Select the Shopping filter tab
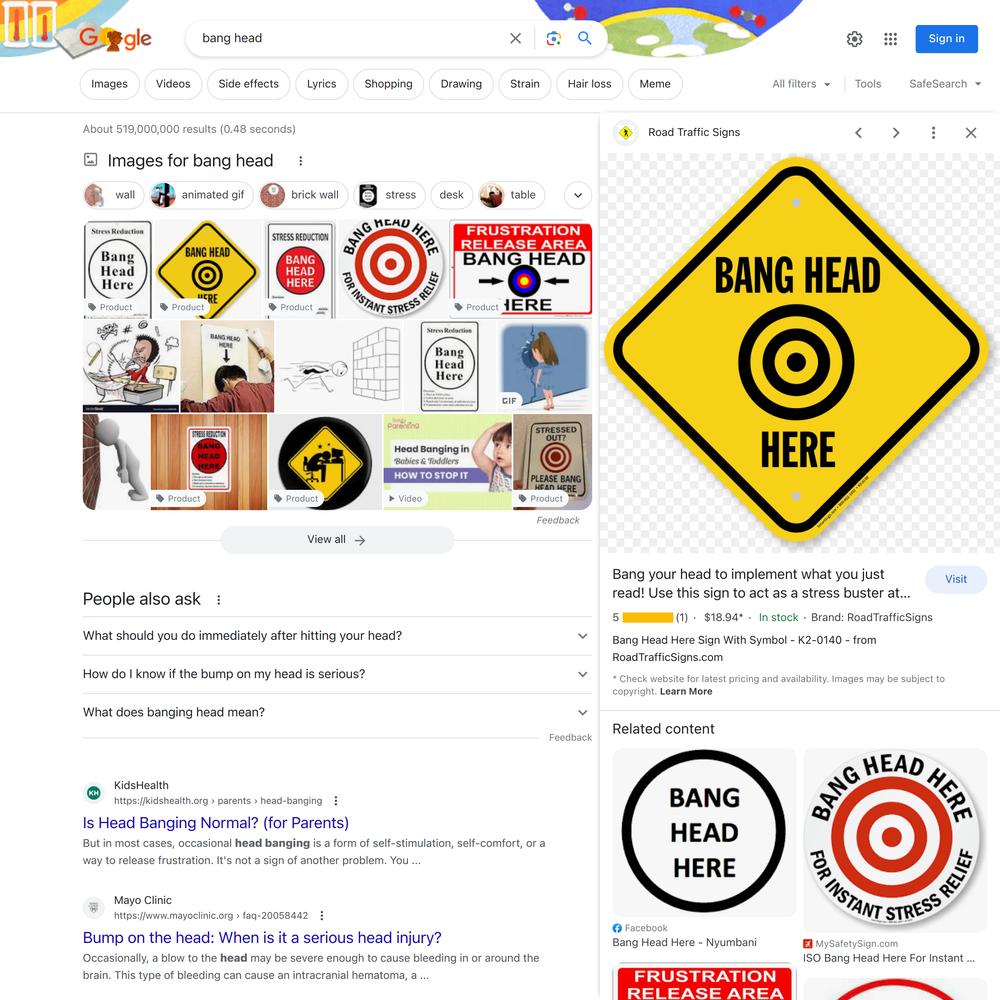 point(388,84)
